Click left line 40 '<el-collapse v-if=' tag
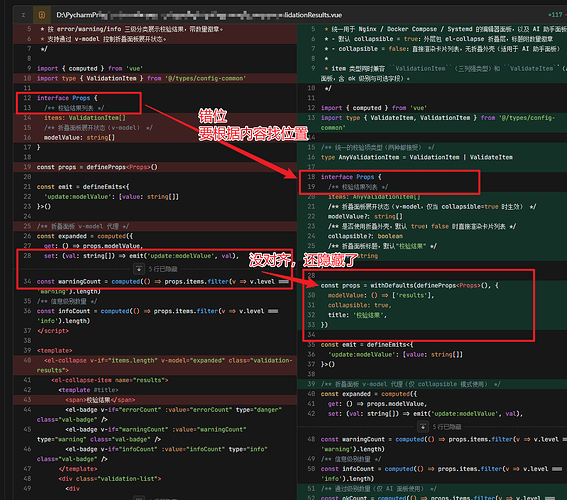 click(x=164, y=365)
